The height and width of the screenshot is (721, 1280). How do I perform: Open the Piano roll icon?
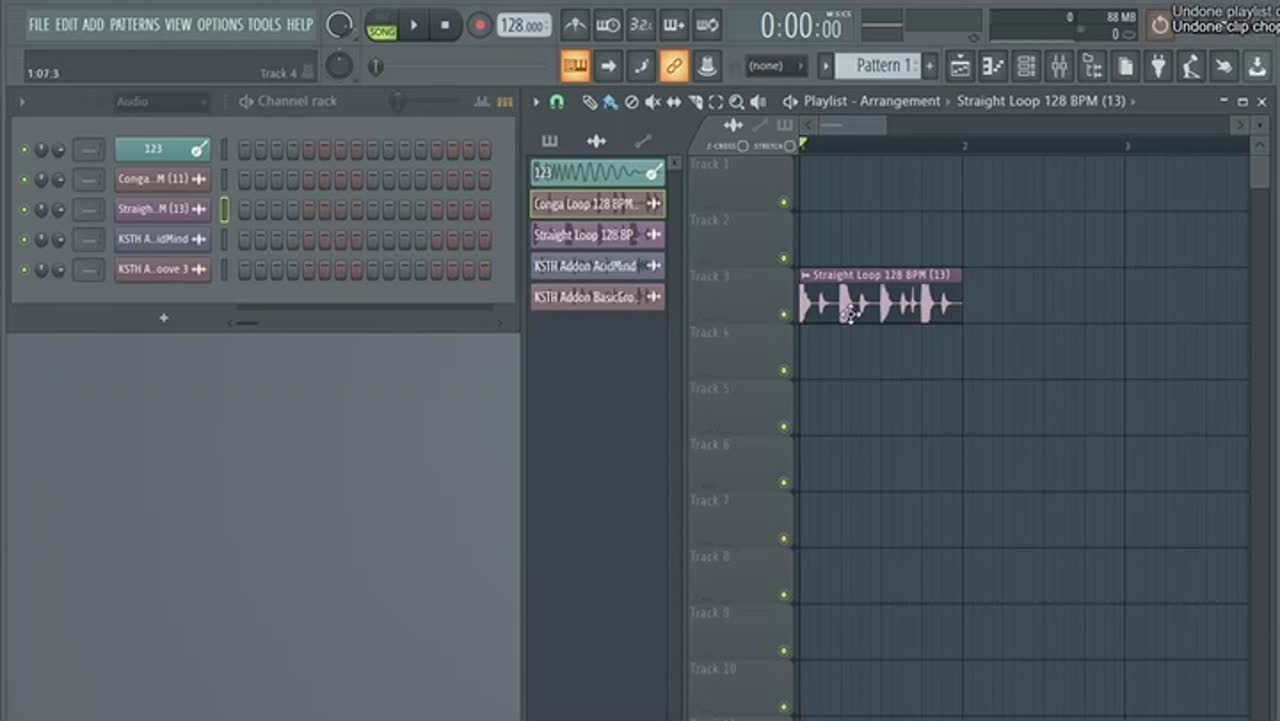(993, 67)
